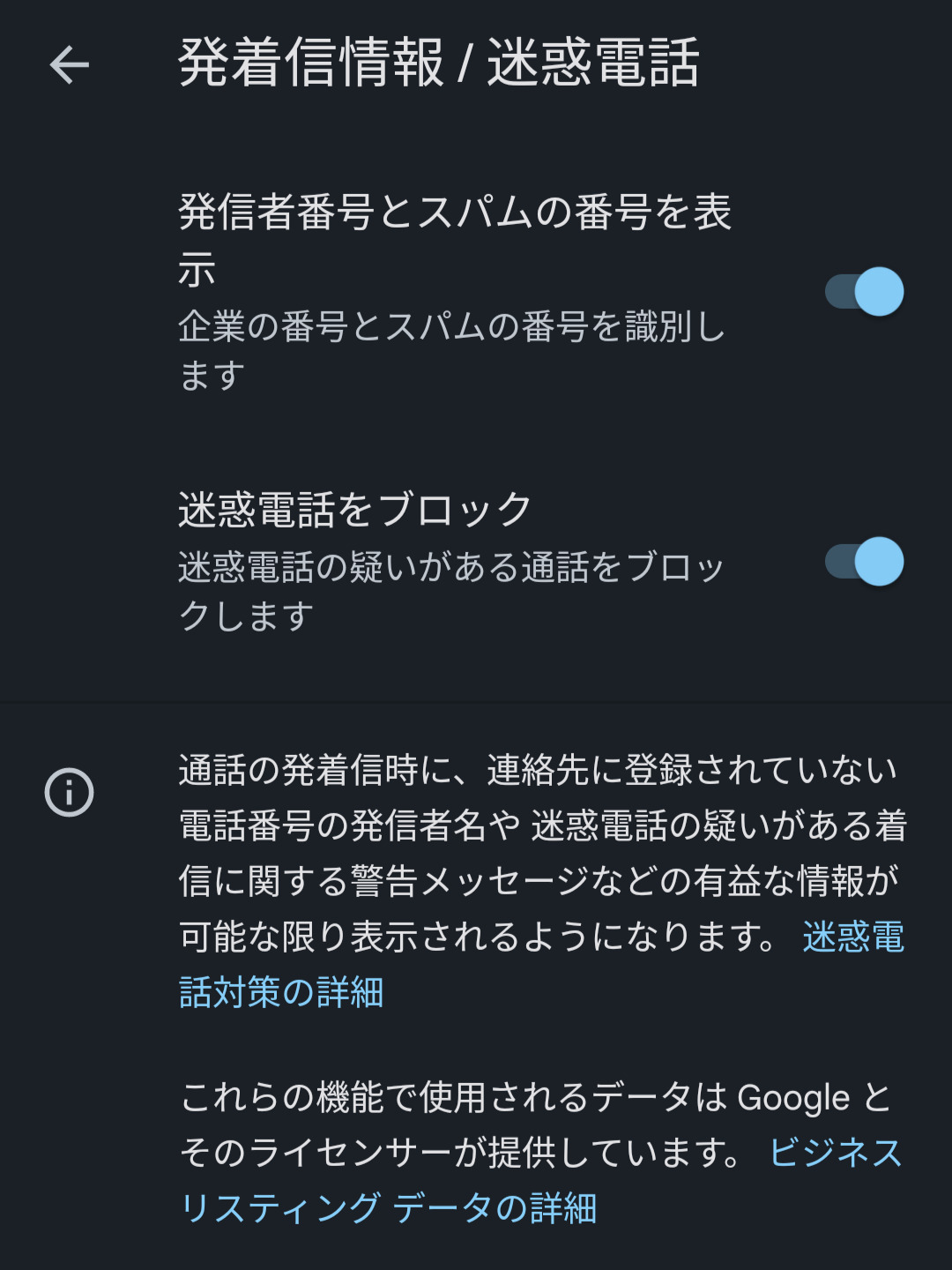The image size is (952, 1270).
Task: Tap リスティング データの詳細 on the link's last line
Action: 388,1209
